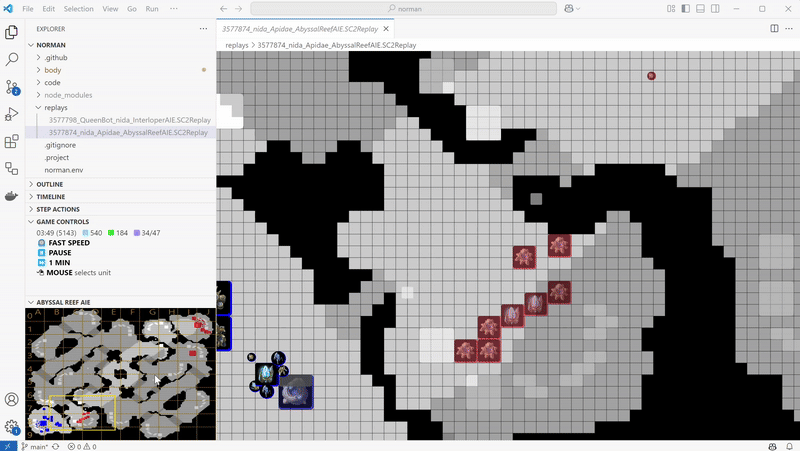This screenshot has height=451, width=800.
Task: Click the main* branch in status bar
Action: [35, 446]
